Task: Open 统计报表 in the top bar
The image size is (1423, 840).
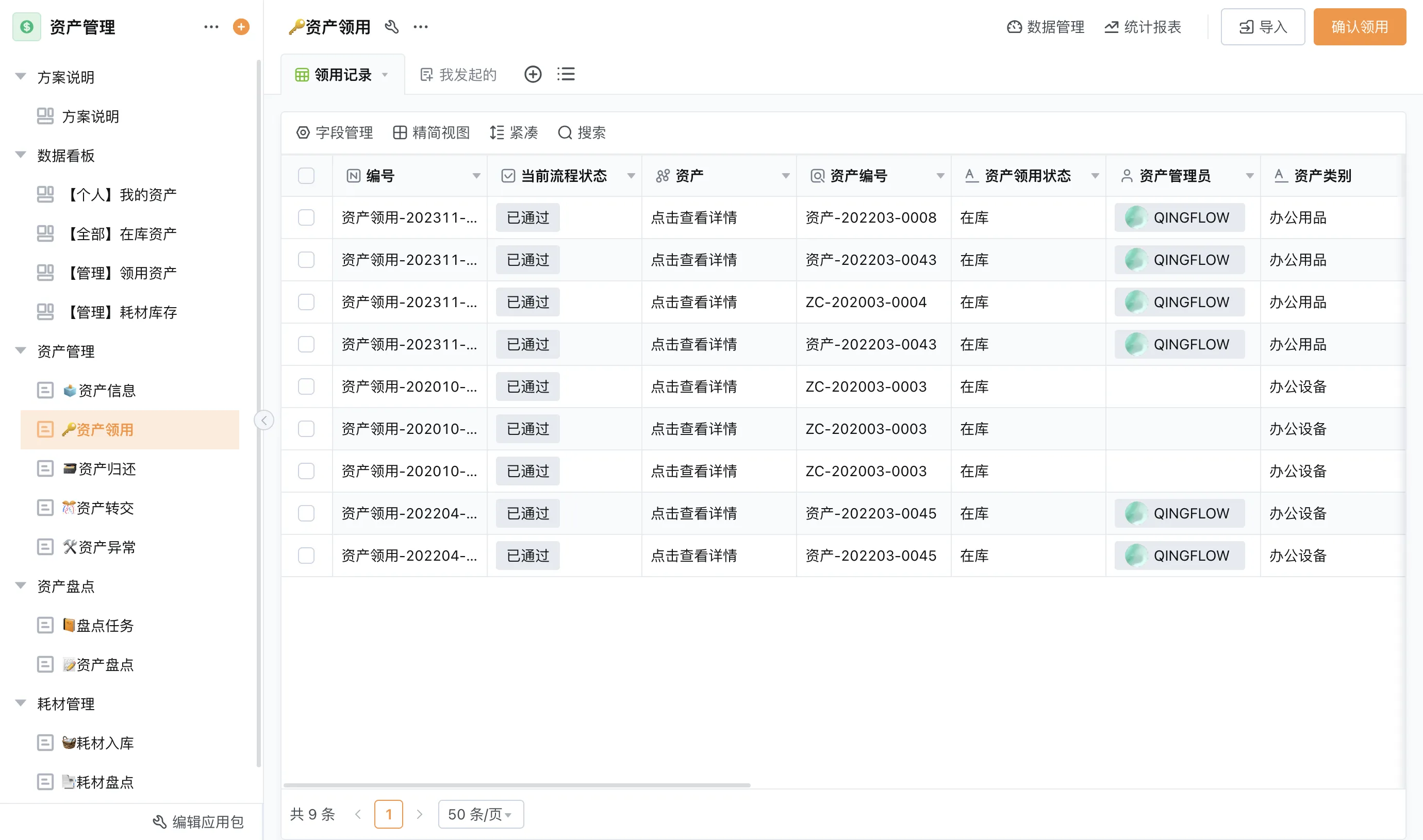Action: [1143, 27]
